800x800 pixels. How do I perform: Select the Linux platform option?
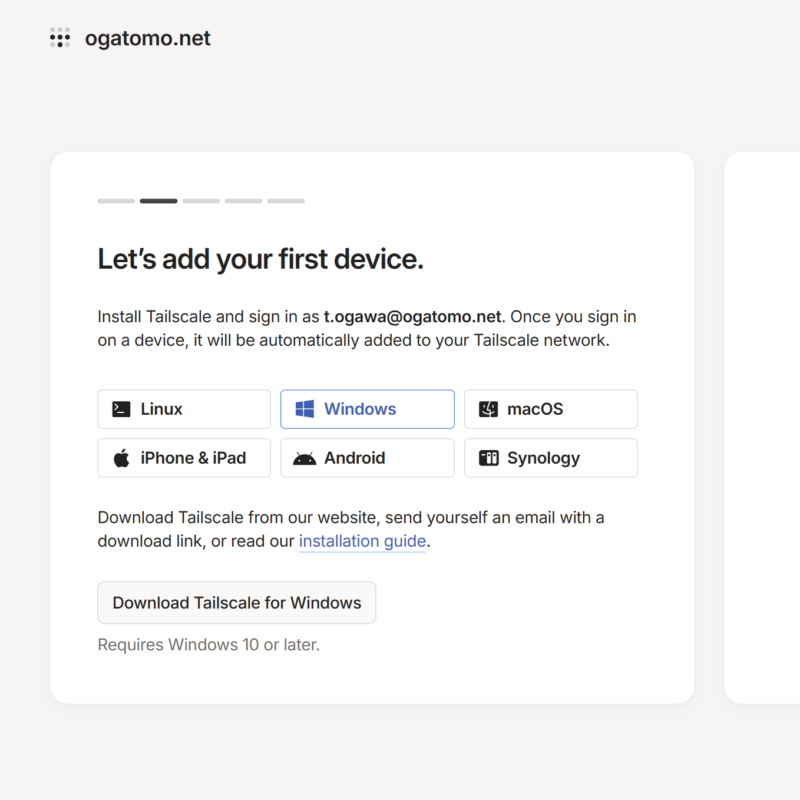184,409
